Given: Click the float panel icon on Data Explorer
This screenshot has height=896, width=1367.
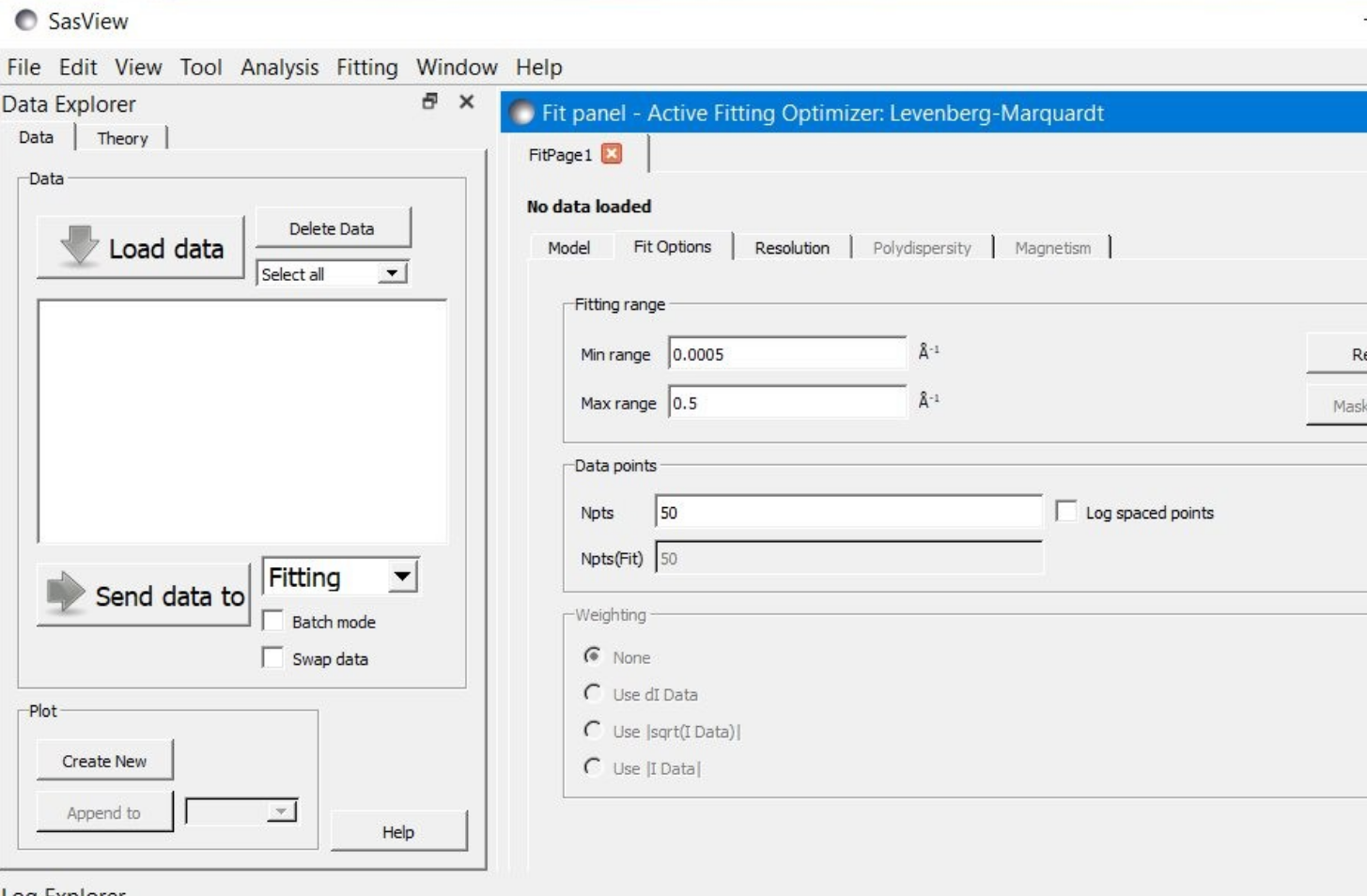Looking at the screenshot, I should click(431, 103).
